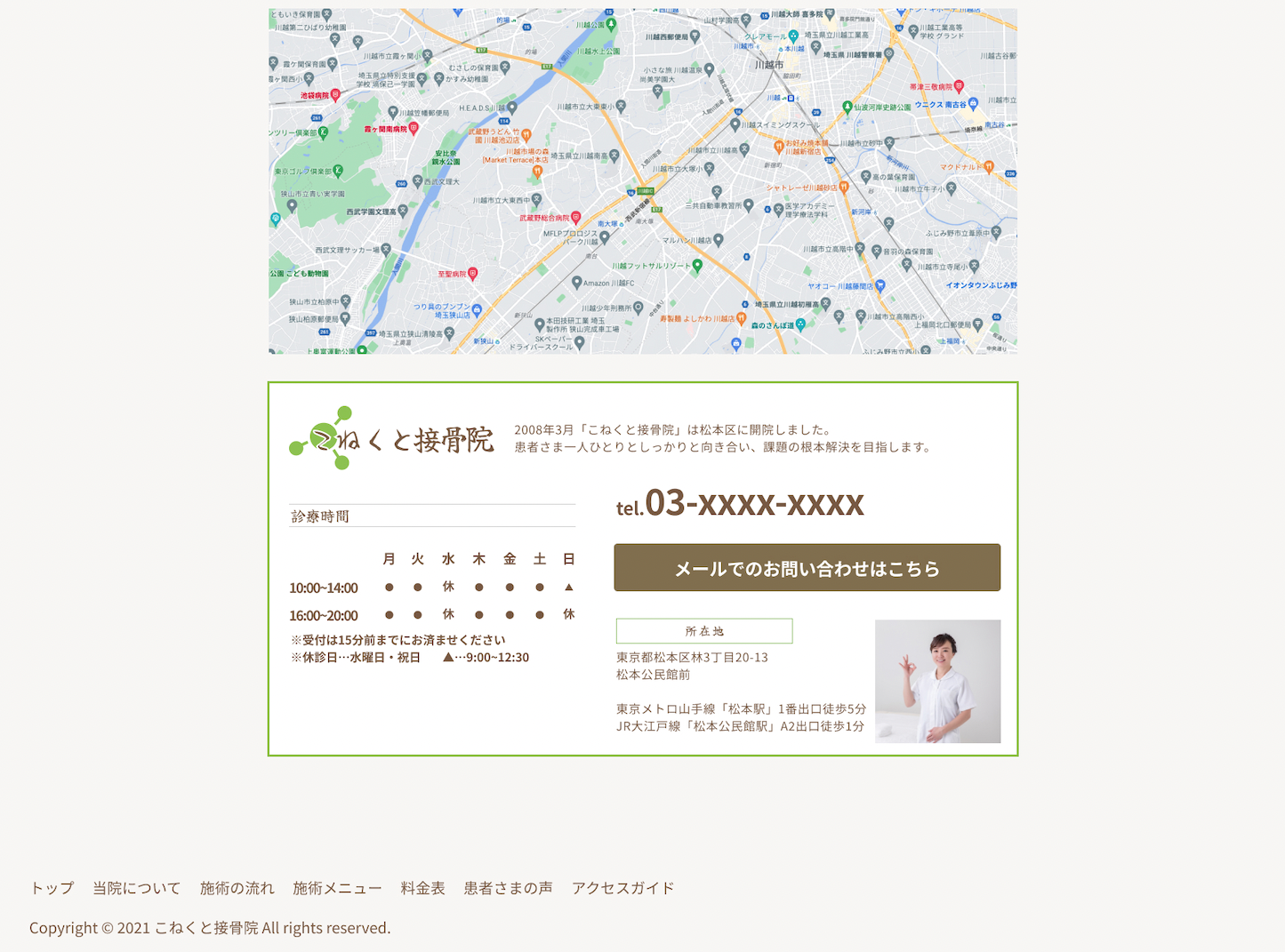Click the staff member photo
The height and width of the screenshot is (952, 1285).
[x=937, y=681]
